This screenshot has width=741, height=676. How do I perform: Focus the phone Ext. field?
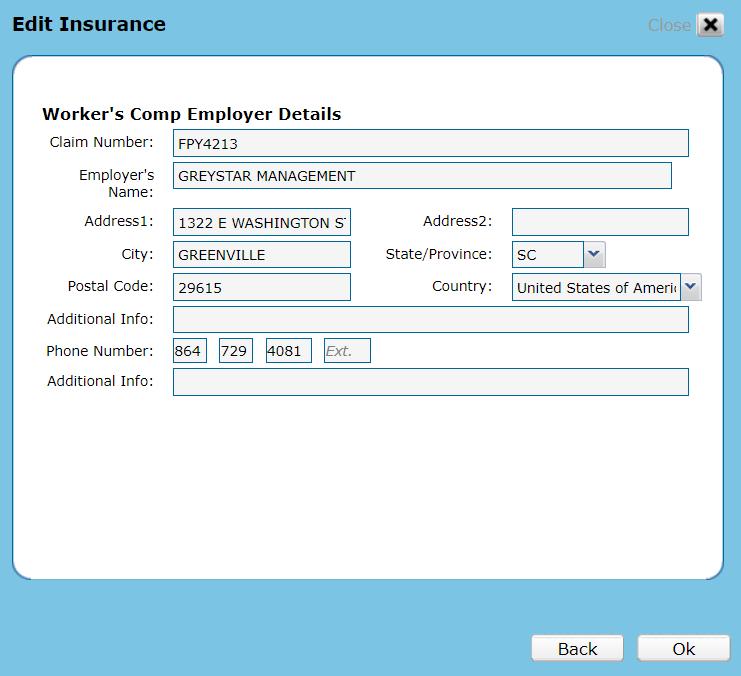(347, 351)
